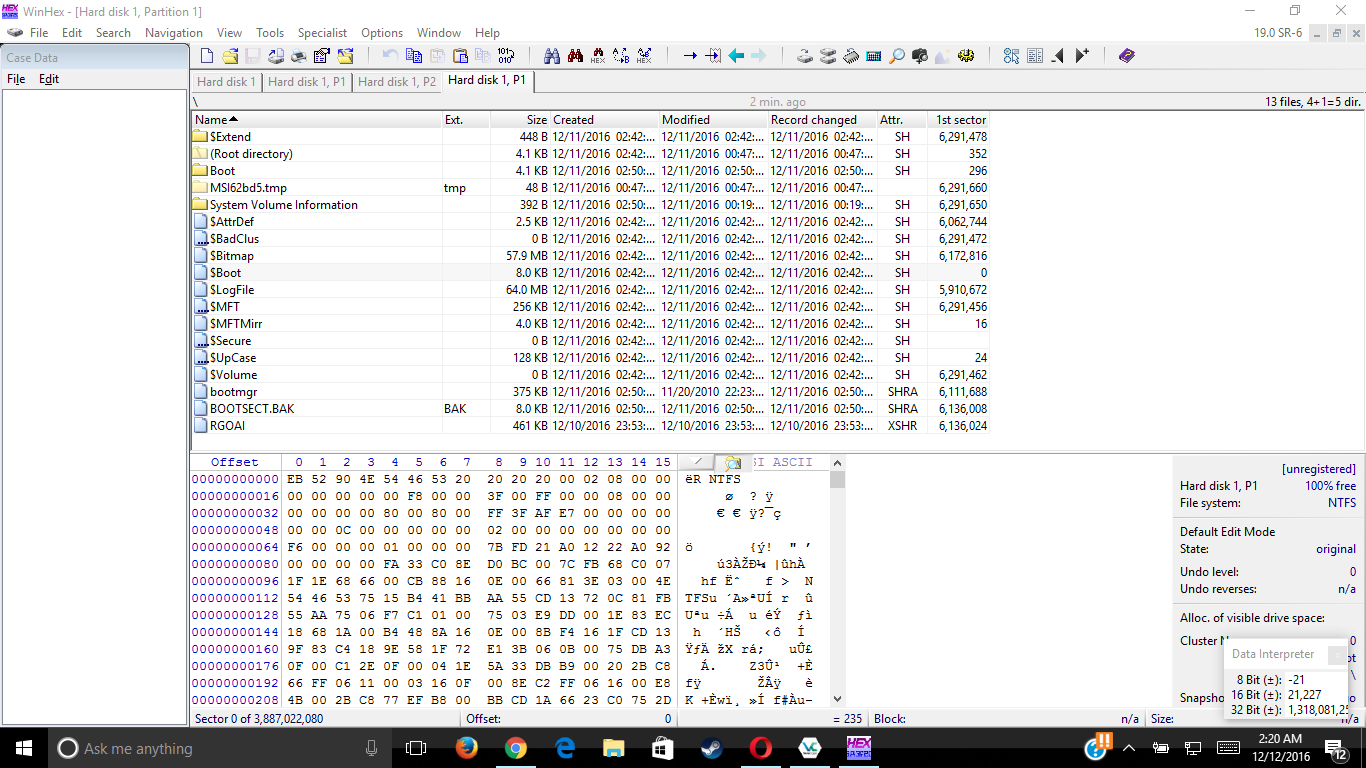Click the Go To Offset arrow icon

690,56
